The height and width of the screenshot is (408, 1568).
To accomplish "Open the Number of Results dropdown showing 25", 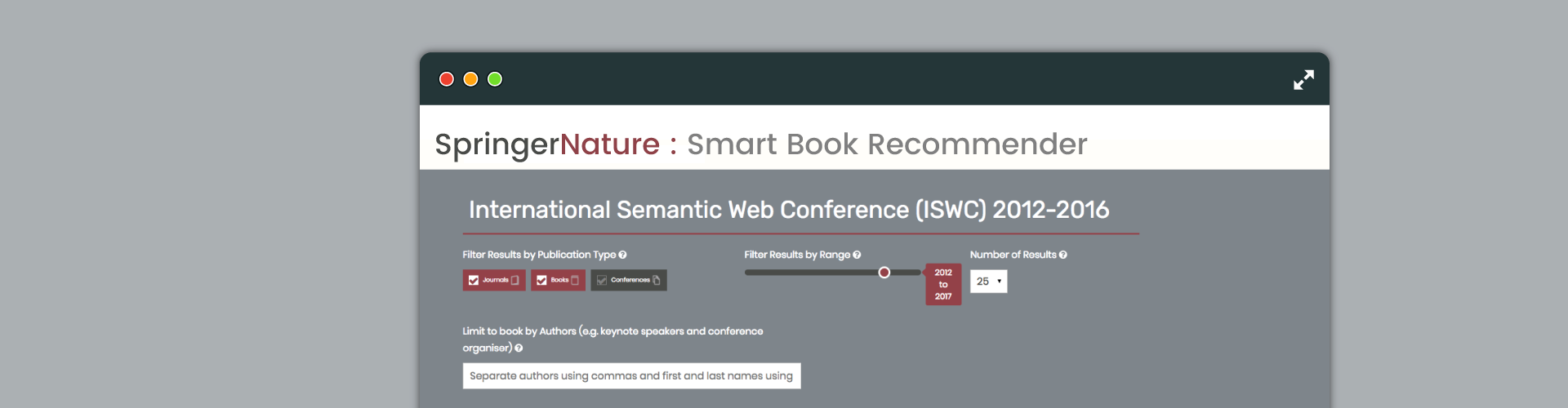I will (x=988, y=282).
